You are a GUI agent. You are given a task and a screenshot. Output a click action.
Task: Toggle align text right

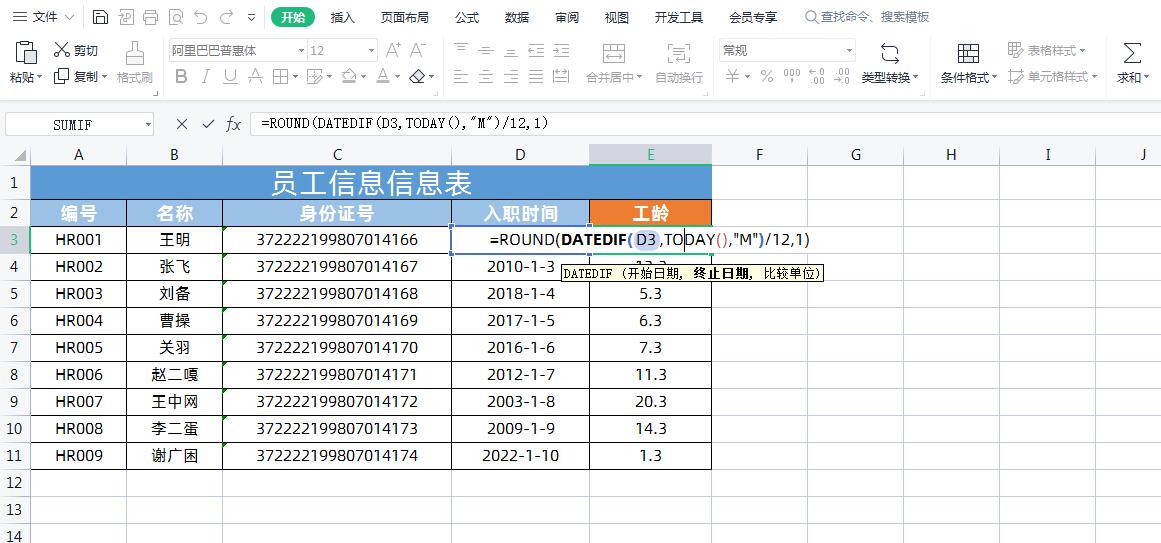tap(511, 76)
